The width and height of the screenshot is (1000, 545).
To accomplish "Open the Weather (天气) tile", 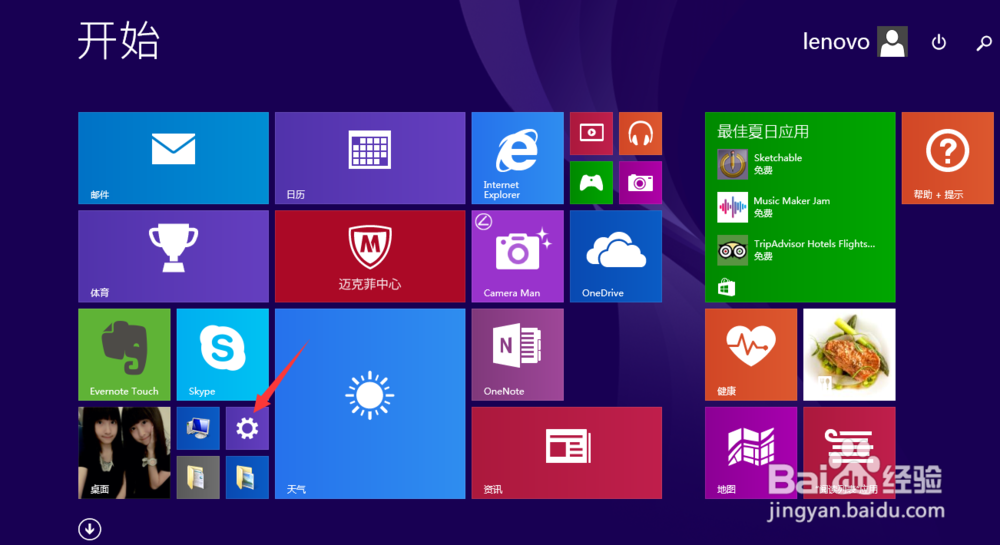I will [370, 403].
